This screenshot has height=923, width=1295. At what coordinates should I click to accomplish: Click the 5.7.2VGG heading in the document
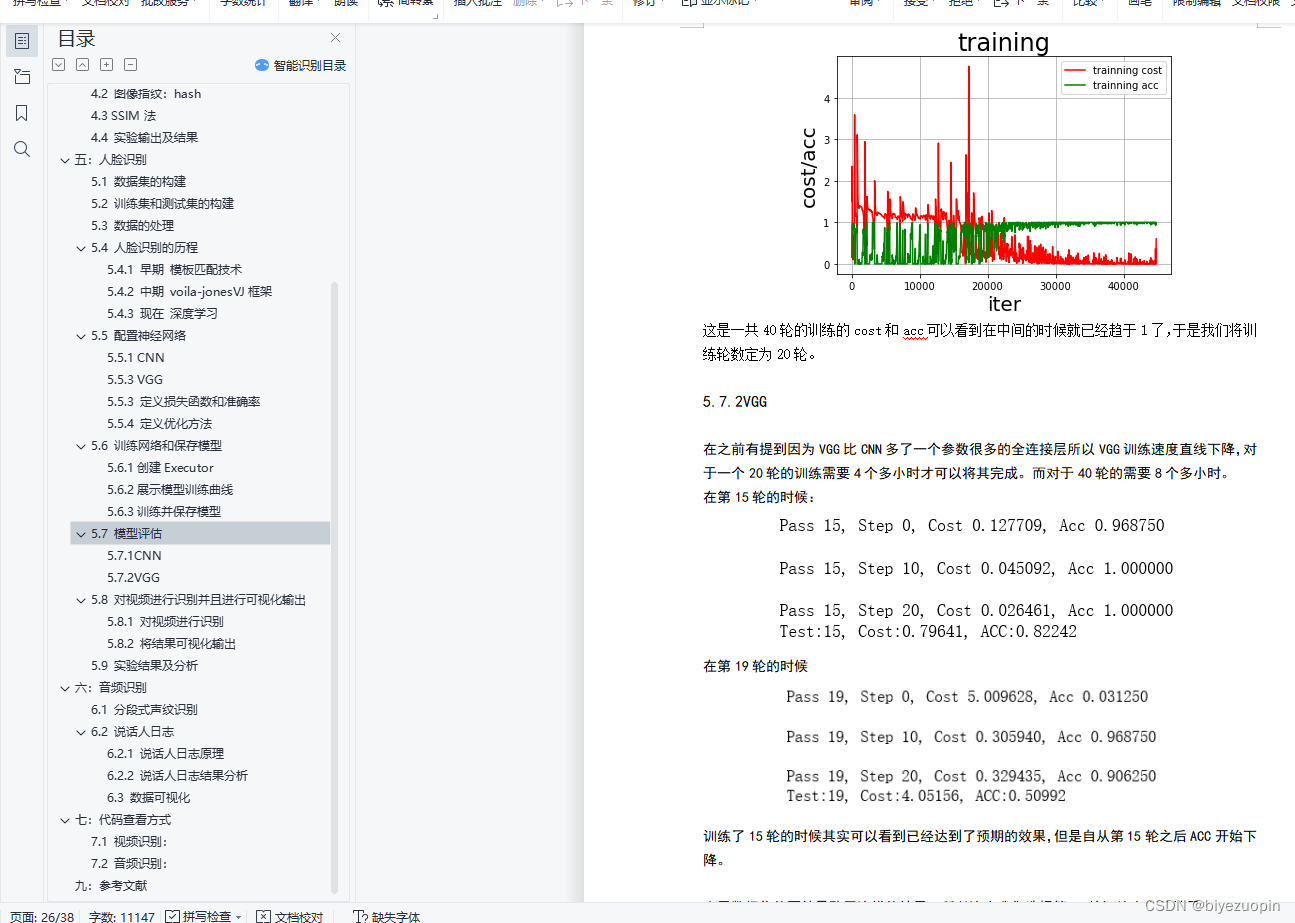735,402
